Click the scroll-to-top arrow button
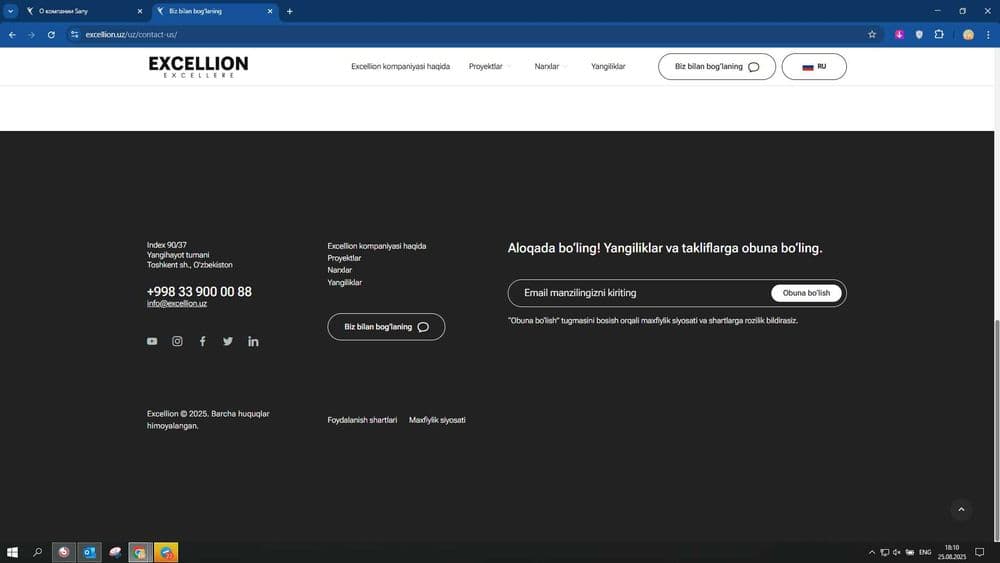The width and height of the screenshot is (1000, 563). point(961,509)
